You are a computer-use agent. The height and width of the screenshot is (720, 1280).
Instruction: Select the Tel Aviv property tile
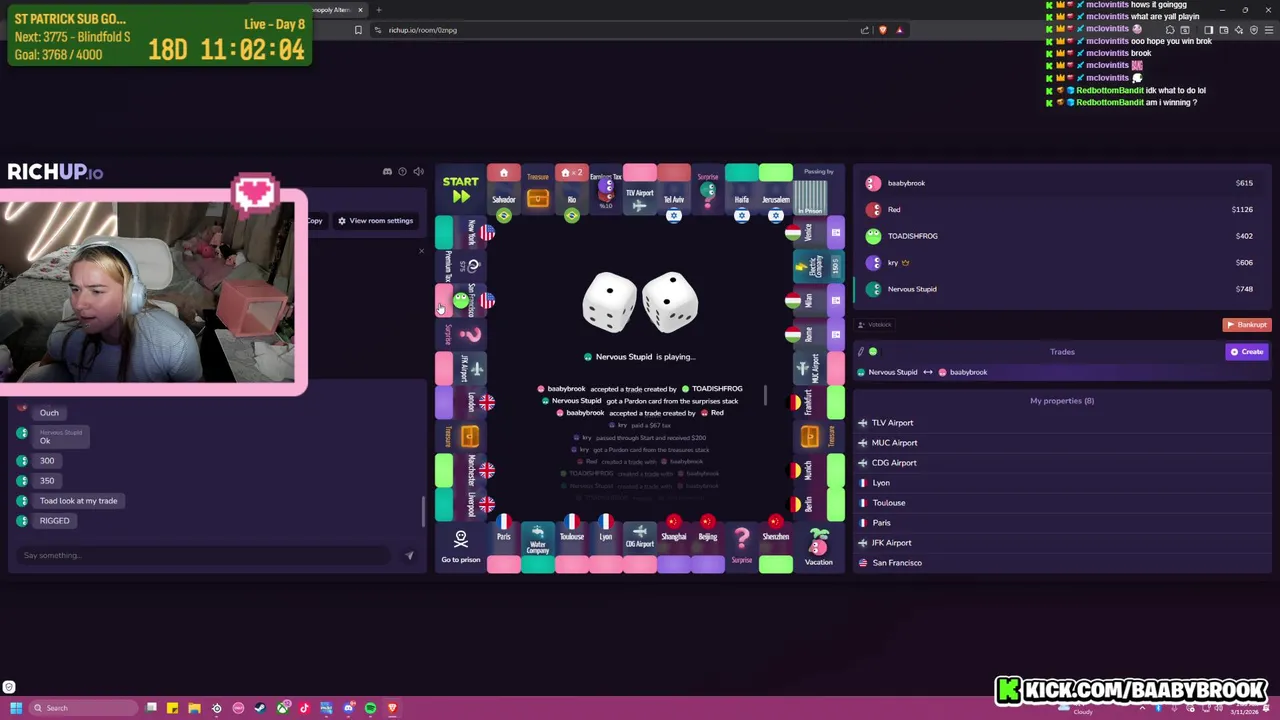pyautogui.click(x=674, y=191)
